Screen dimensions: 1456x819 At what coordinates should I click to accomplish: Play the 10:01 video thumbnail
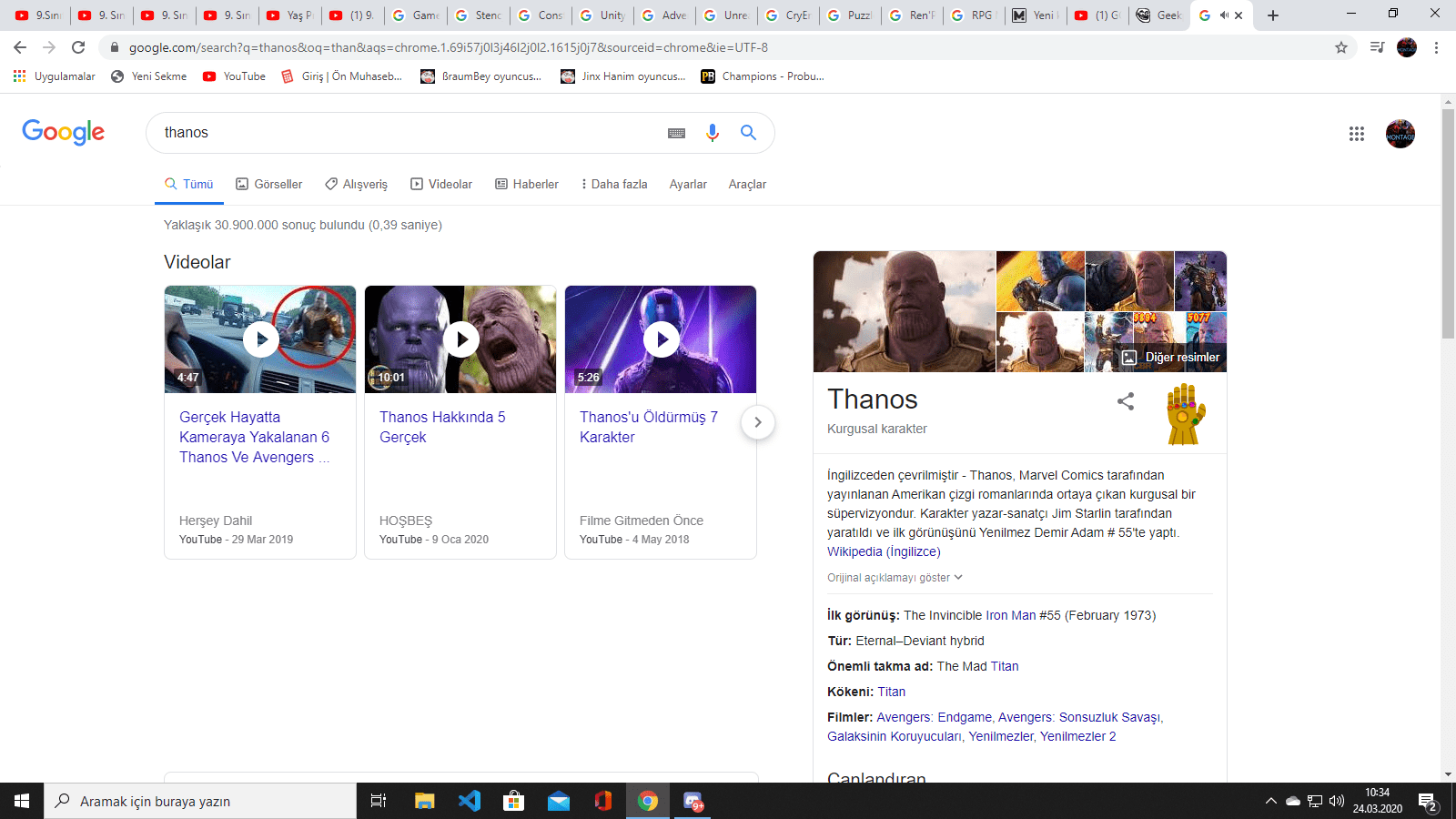click(x=460, y=339)
